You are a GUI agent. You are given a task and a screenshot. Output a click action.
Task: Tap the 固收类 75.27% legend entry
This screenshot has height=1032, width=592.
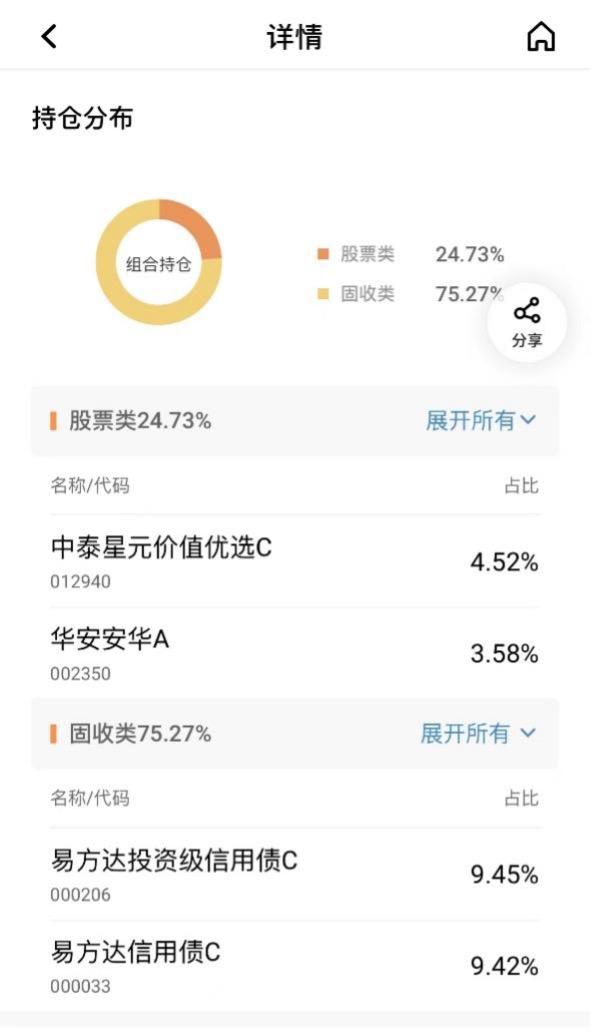[x=411, y=294]
